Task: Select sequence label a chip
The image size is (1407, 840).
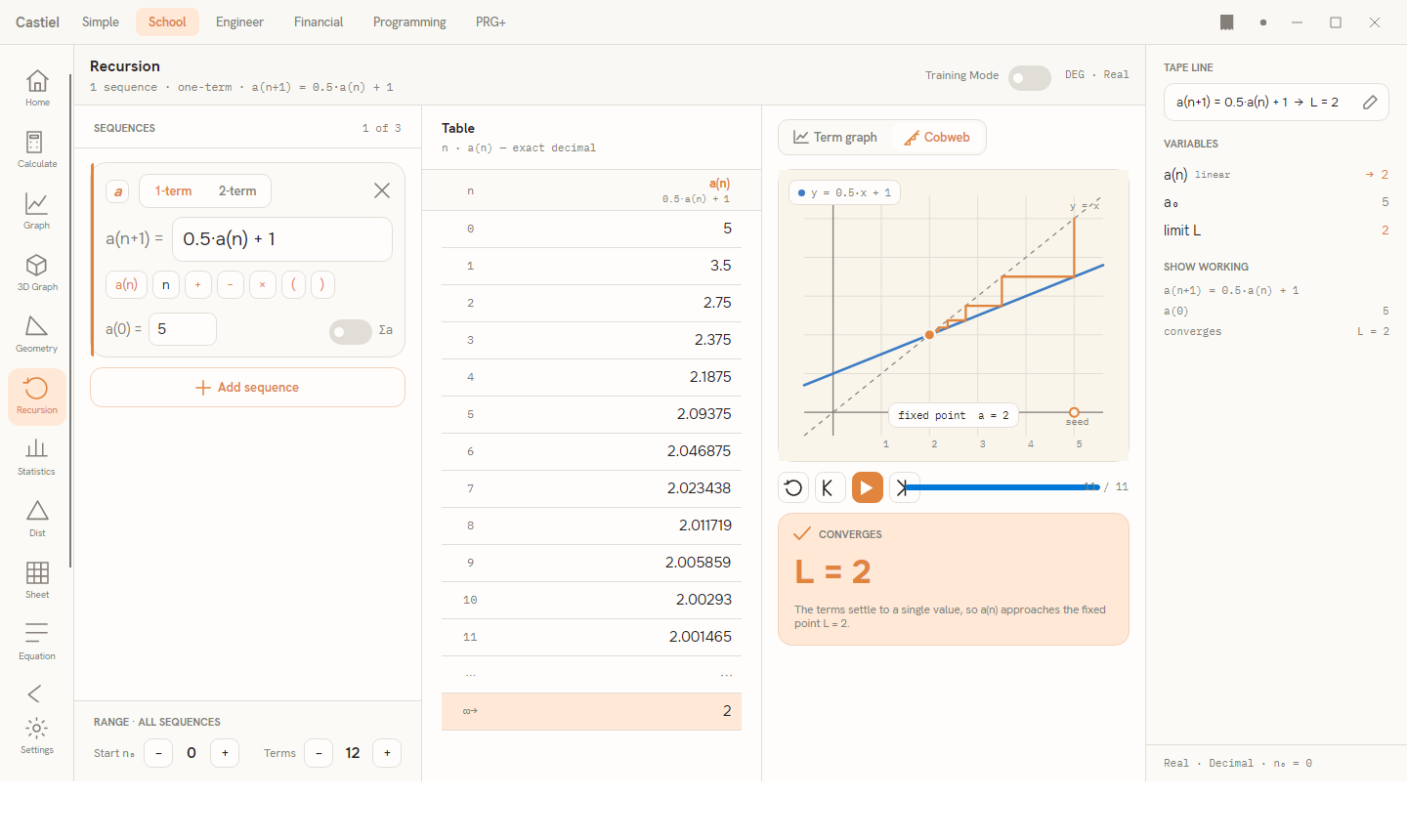Action: point(118,191)
